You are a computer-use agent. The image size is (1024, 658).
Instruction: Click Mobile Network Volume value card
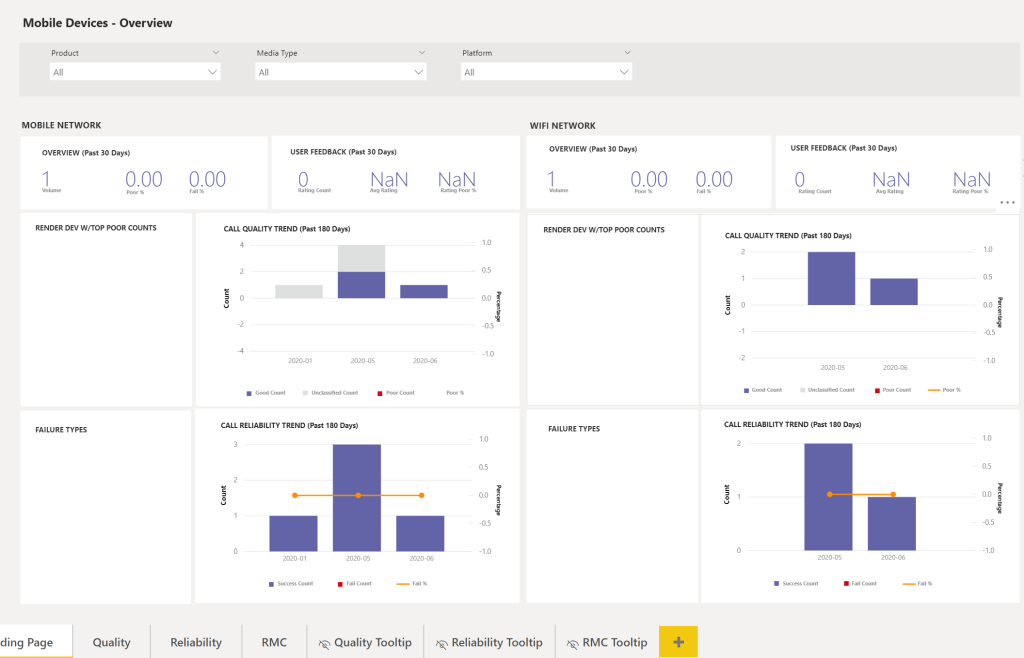tap(47, 180)
